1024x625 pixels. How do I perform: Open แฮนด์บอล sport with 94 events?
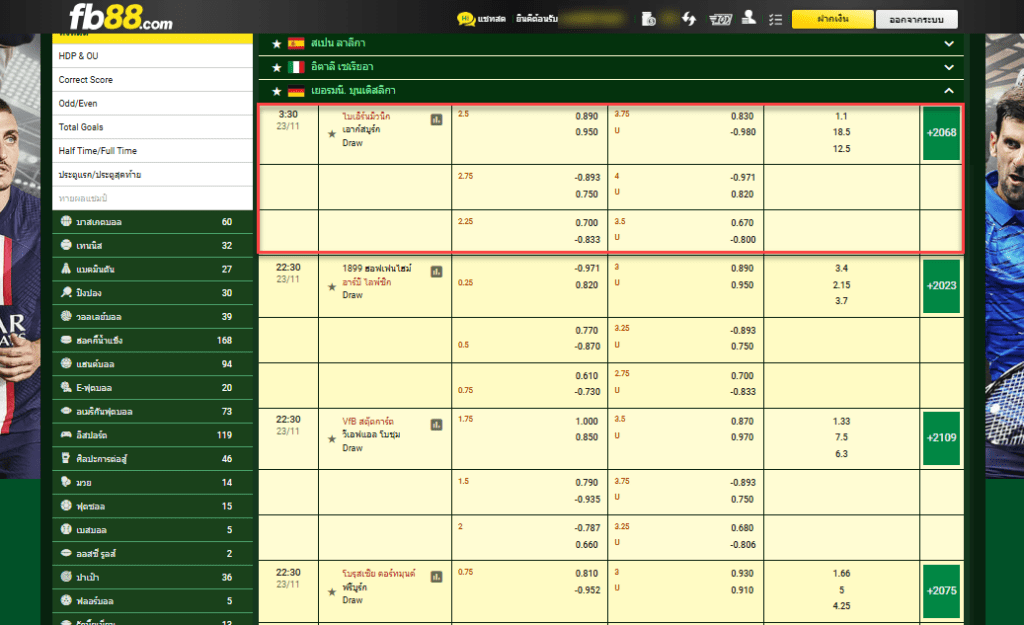point(152,364)
